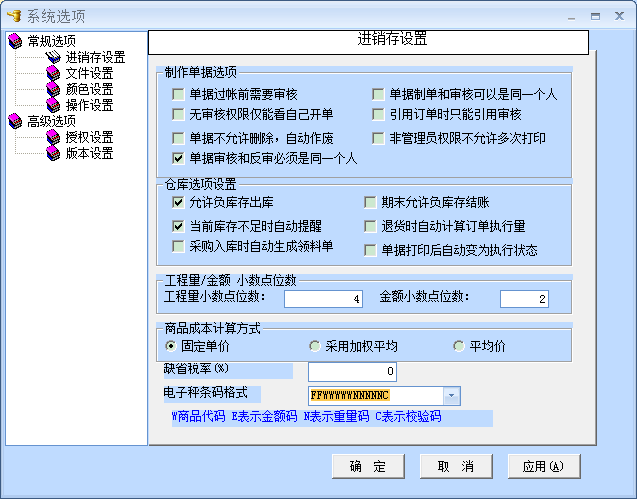Click the 进销存设置 header panel
This screenshot has height=499, width=637.
coord(368,42)
